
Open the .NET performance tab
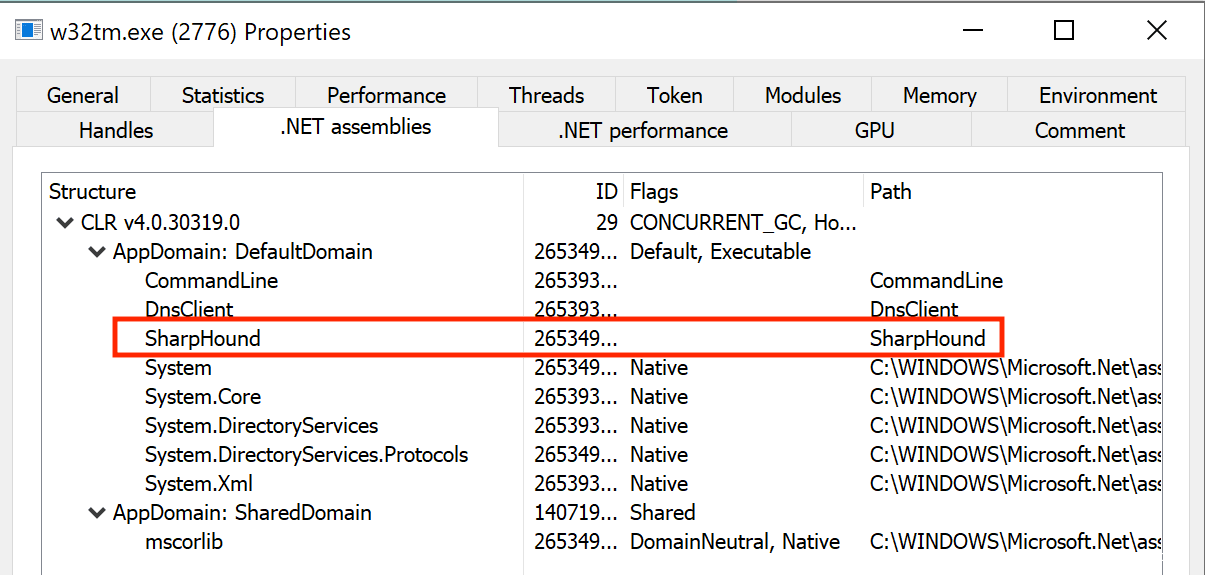point(643,131)
